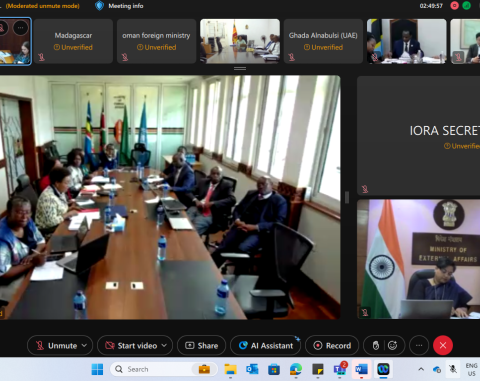480x381 pixels.
Task: Show hidden system tray icons chevron
Action: [421, 369]
